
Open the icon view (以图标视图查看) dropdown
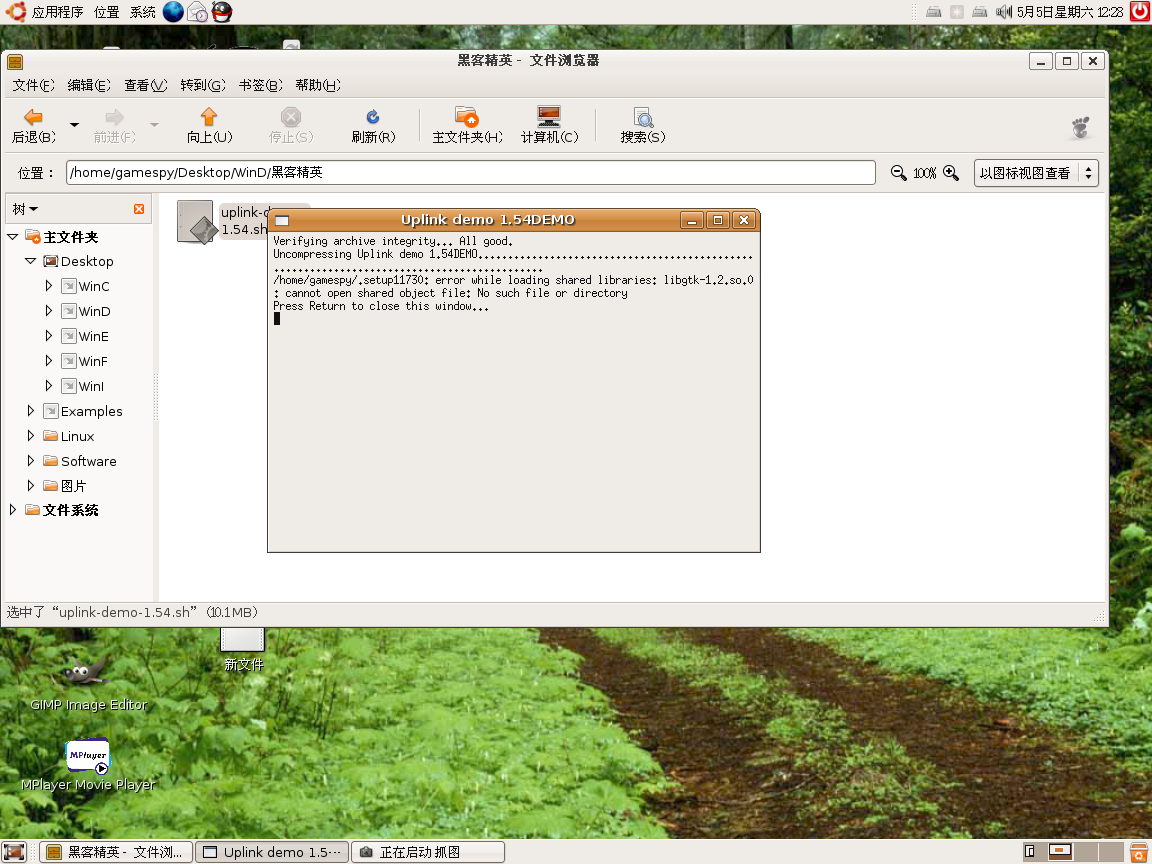(x=1036, y=173)
